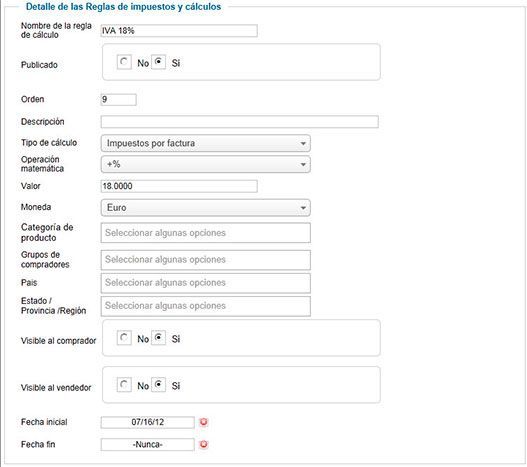Open the Moneda dropdown showing Euro
The height and width of the screenshot is (467, 527).
pyautogui.click(x=206, y=208)
